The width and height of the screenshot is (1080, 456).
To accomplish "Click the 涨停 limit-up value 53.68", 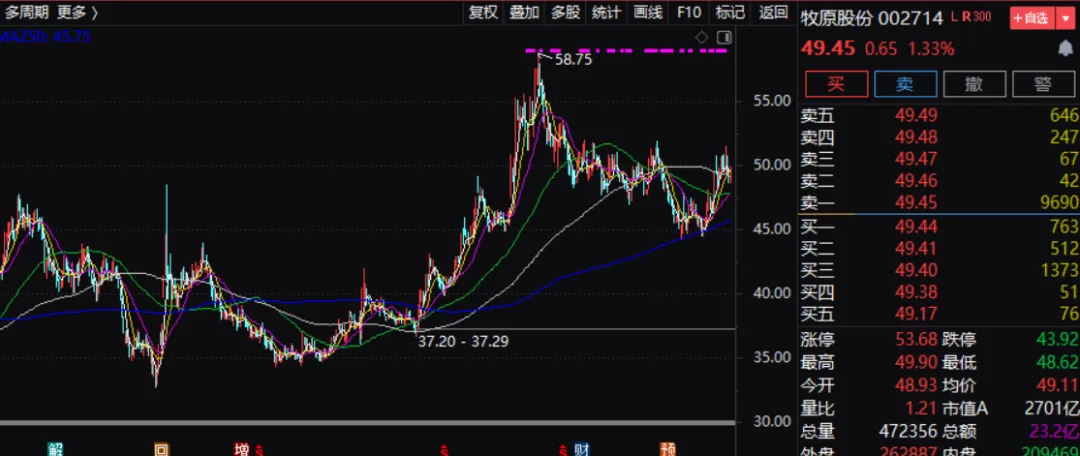I will (915, 340).
